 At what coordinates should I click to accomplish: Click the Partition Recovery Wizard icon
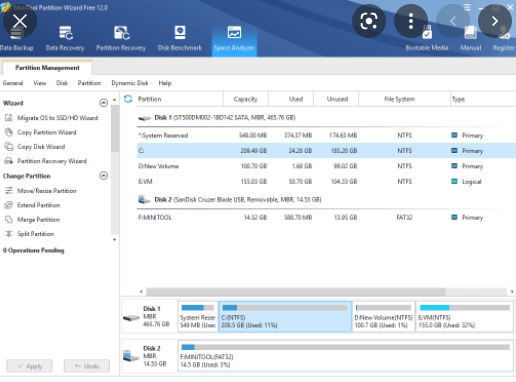(9, 161)
